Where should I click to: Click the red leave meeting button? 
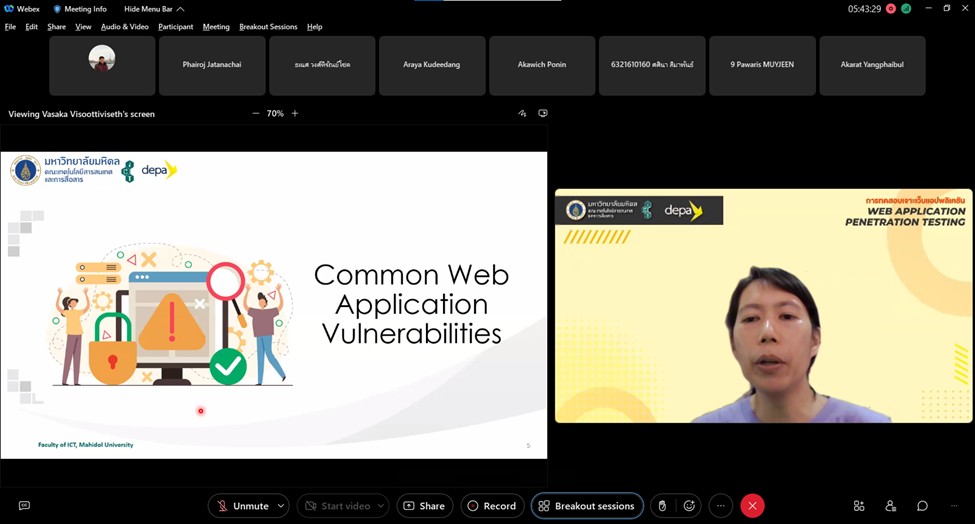(752, 506)
